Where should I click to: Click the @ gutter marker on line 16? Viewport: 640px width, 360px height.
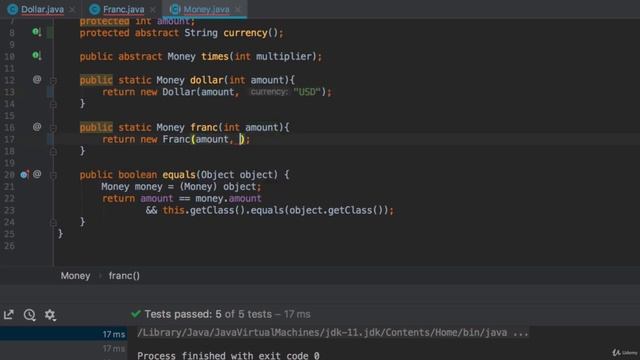(37, 127)
